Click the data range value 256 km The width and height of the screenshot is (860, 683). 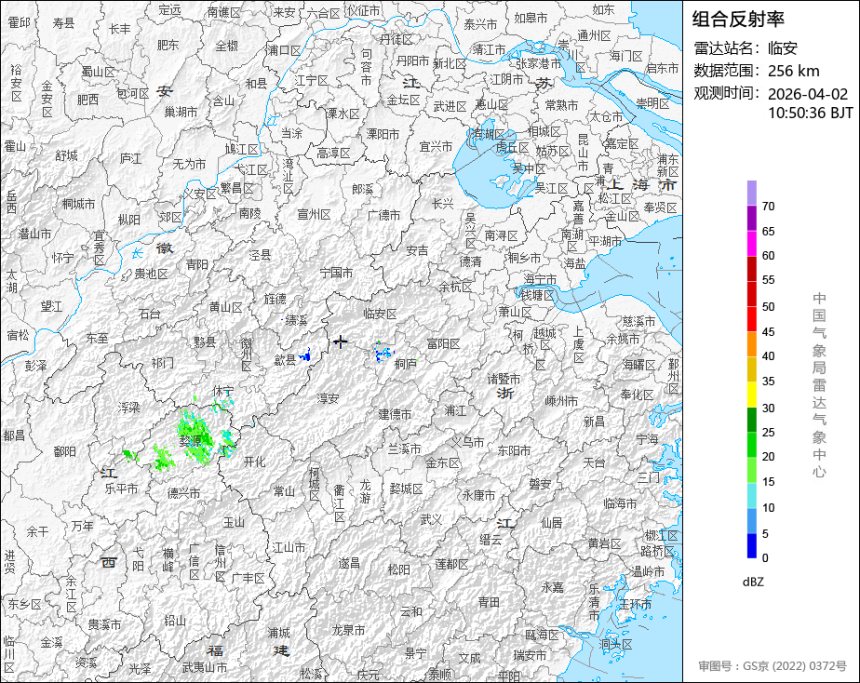(793, 71)
